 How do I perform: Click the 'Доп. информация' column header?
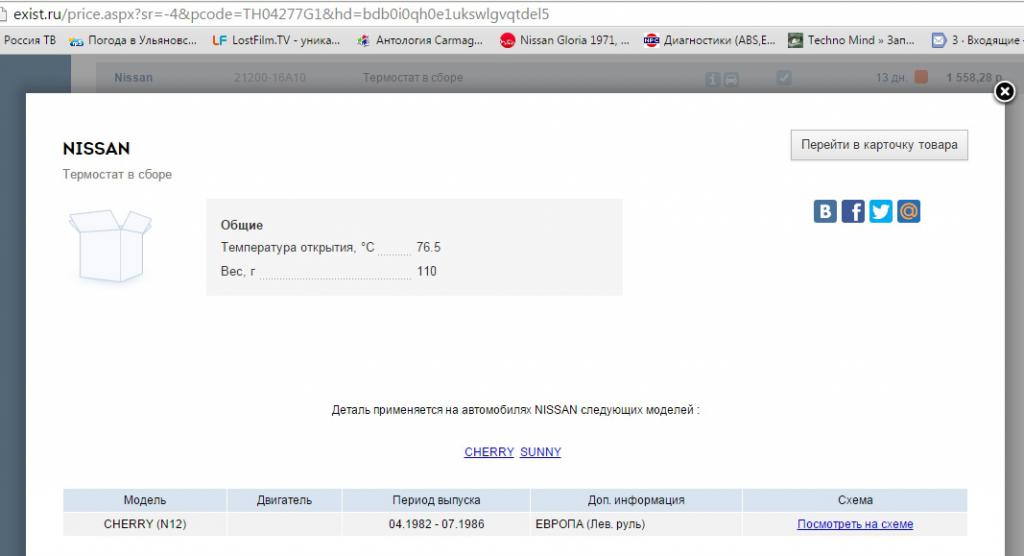pyautogui.click(x=636, y=500)
